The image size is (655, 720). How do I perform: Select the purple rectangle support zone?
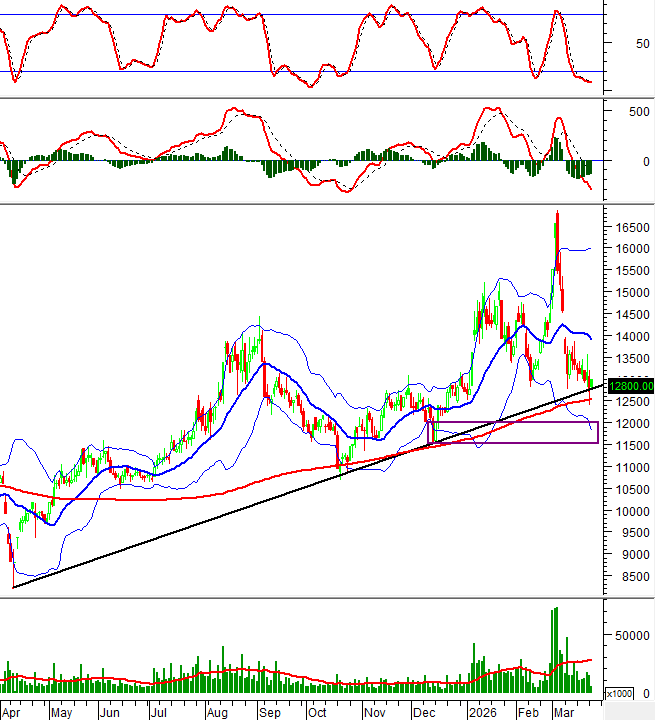click(512, 432)
